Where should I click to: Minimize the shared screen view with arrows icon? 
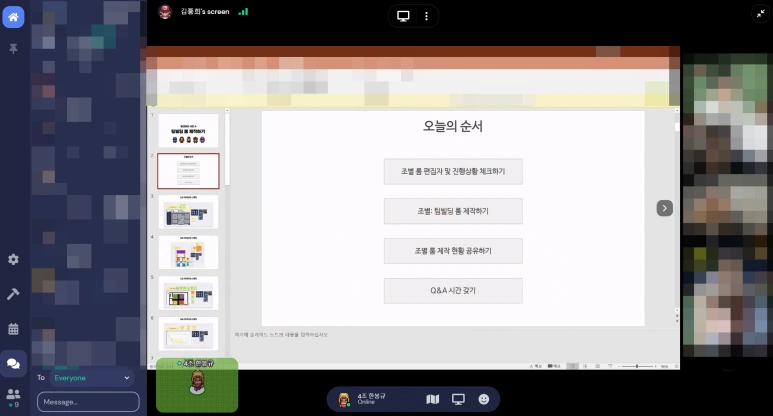761,14
